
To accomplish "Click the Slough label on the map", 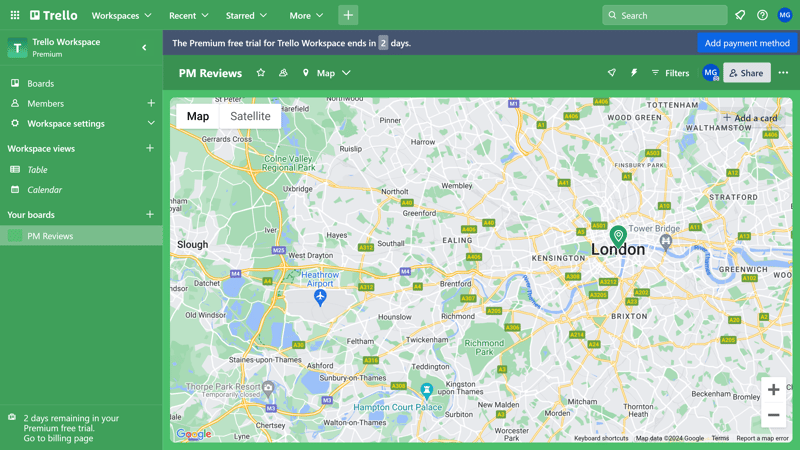I will tap(192, 244).
